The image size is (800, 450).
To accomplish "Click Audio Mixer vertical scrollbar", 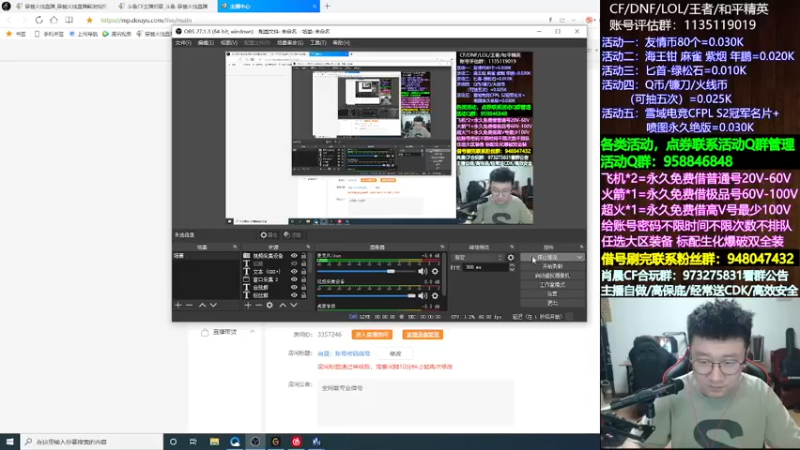I will [x=444, y=276].
